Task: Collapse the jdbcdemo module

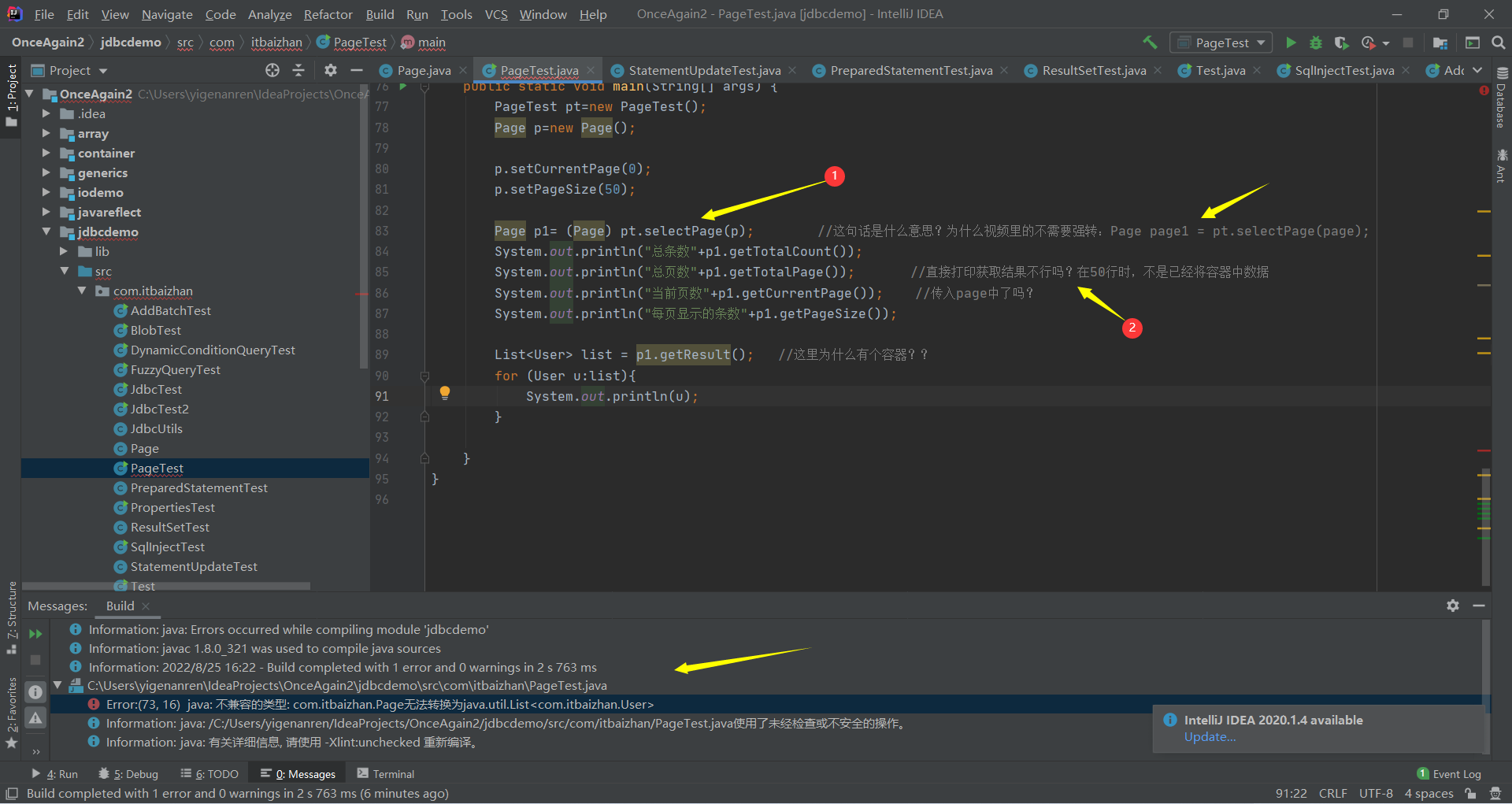Action: (46, 232)
